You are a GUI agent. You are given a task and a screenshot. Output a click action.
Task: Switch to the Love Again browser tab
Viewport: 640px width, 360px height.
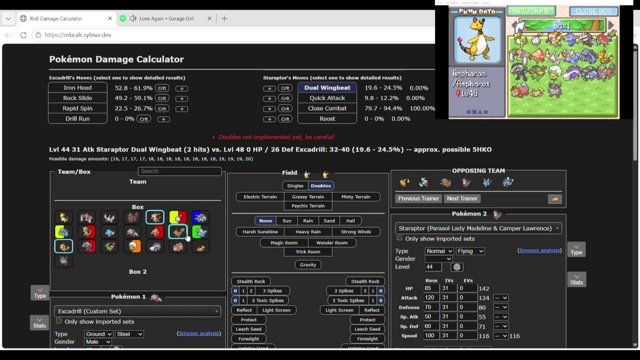coord(167,18)
